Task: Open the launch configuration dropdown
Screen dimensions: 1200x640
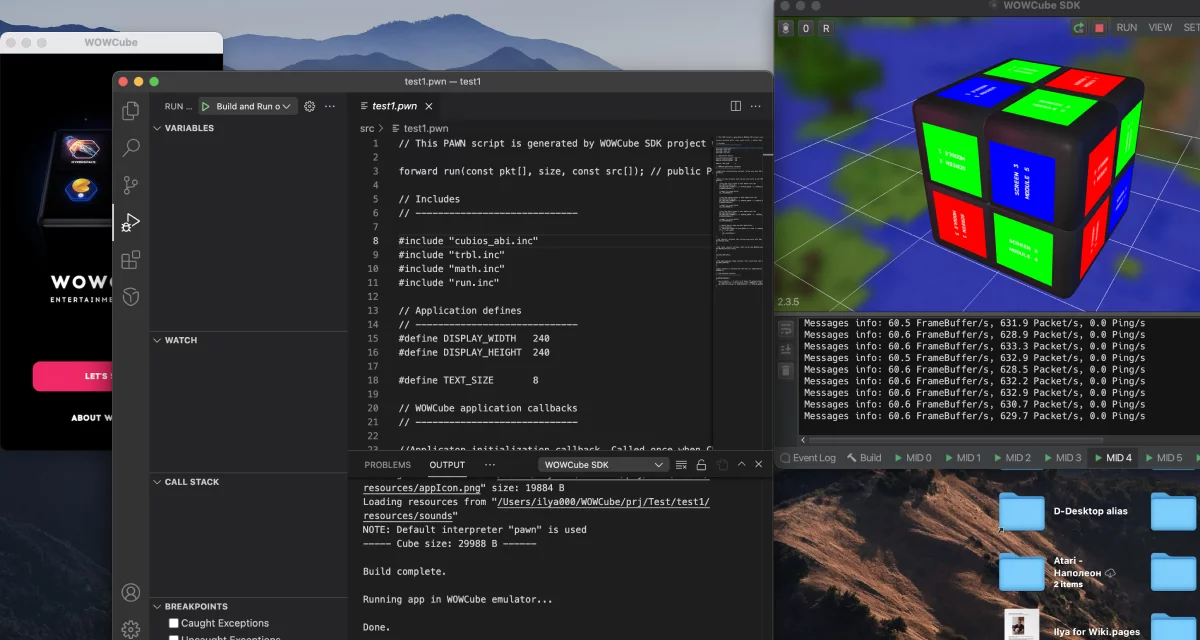Action: [x=287, y=106]
